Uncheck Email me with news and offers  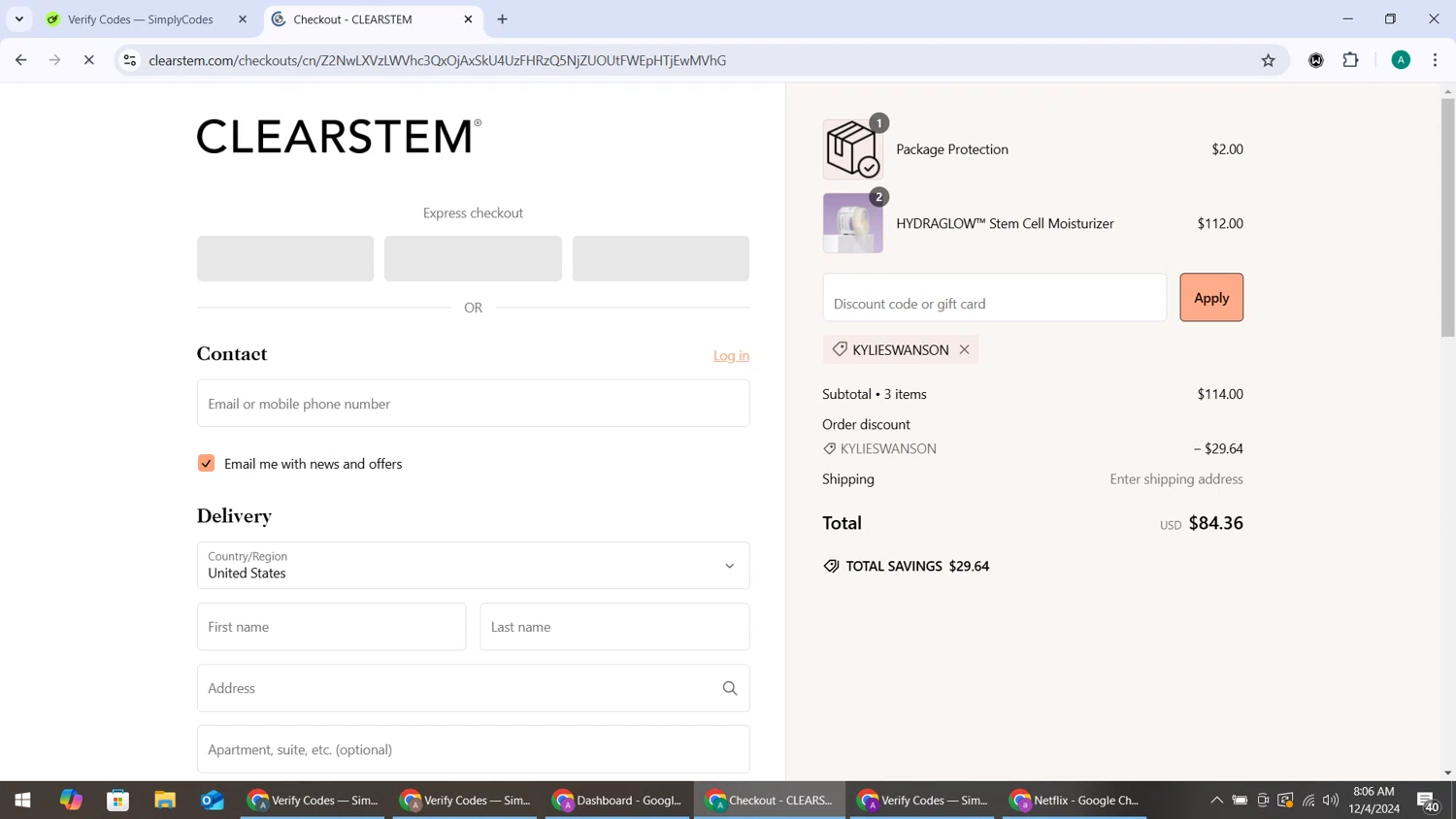(206, 463)
